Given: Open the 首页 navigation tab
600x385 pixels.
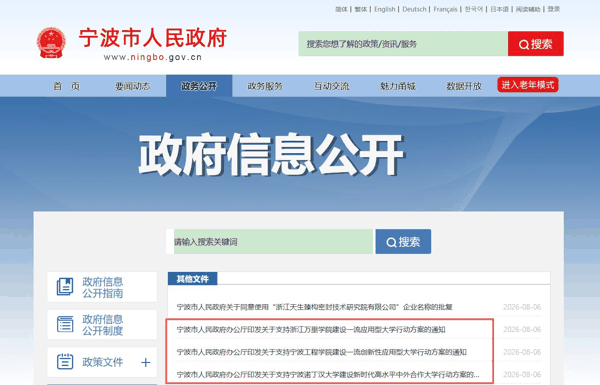Looking at the screenshot, I should pos(67,86).
